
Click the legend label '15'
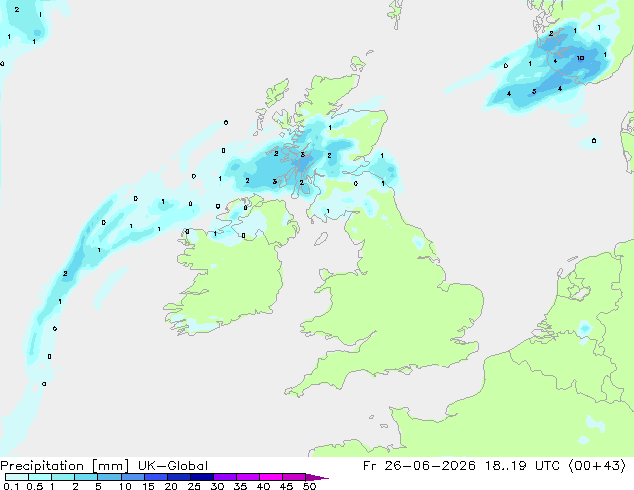(148, 486)
